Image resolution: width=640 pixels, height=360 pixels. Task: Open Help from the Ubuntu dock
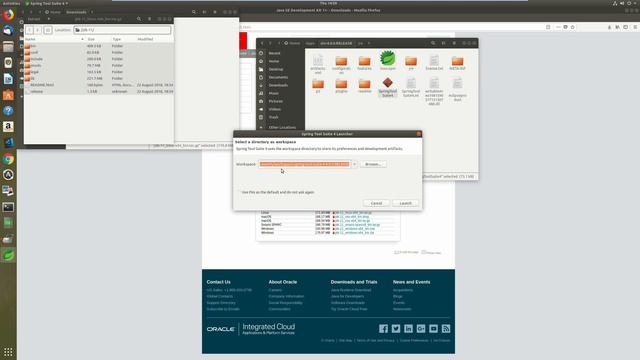(8, 111)
